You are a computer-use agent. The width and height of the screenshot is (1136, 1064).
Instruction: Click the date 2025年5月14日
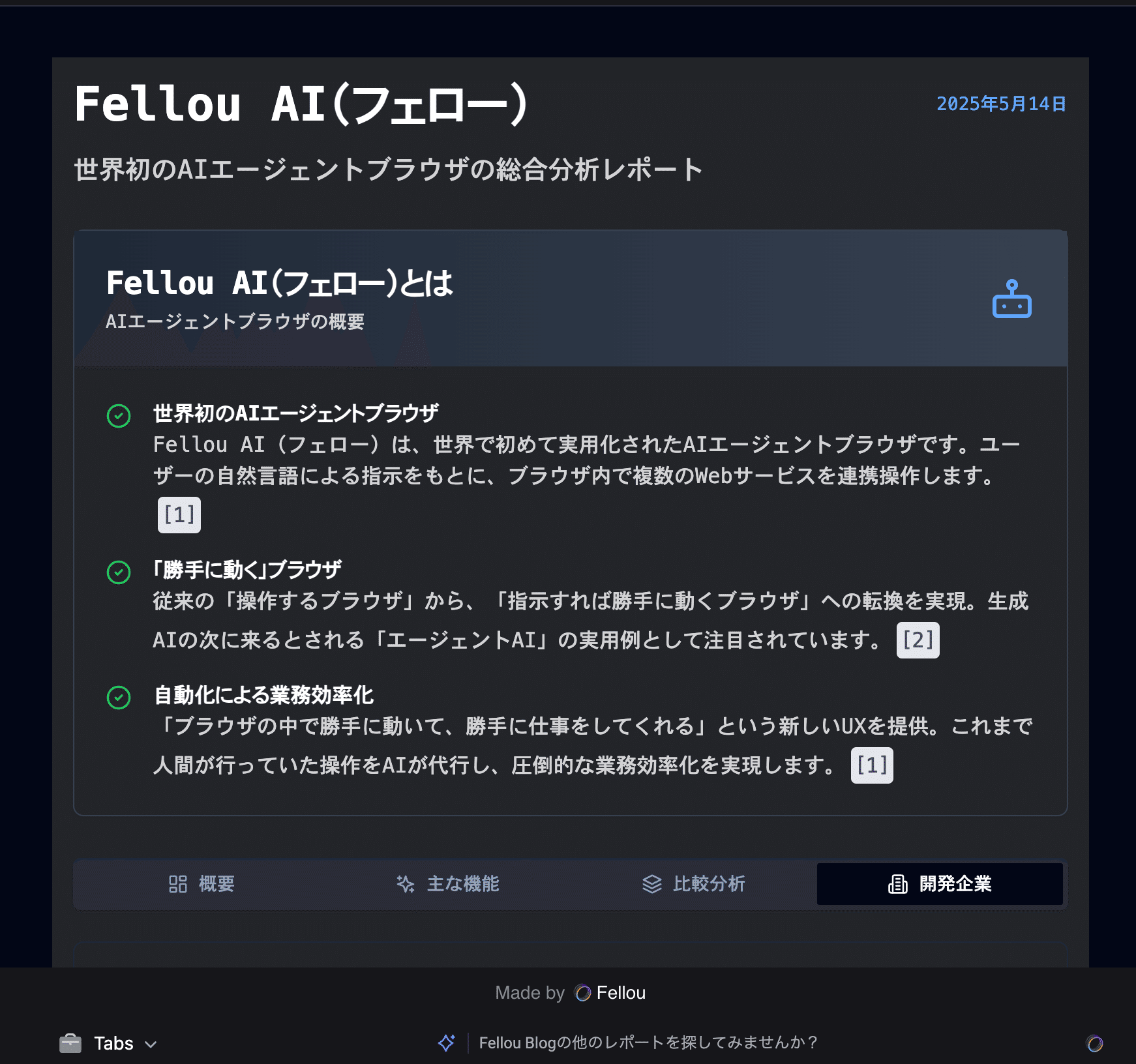pyautogui.click(x=1001, y=104)
